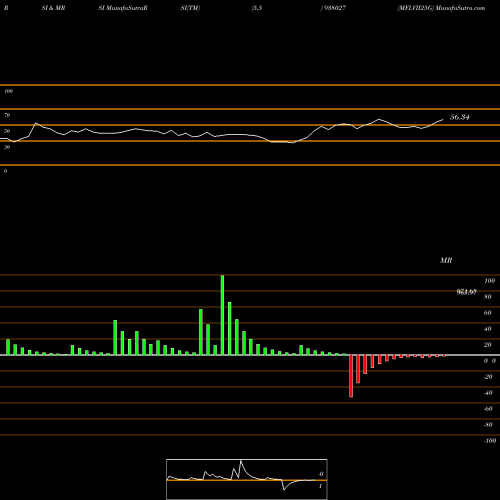Click the 938027 code in header
Screen dimensions: 500x500
335,8
